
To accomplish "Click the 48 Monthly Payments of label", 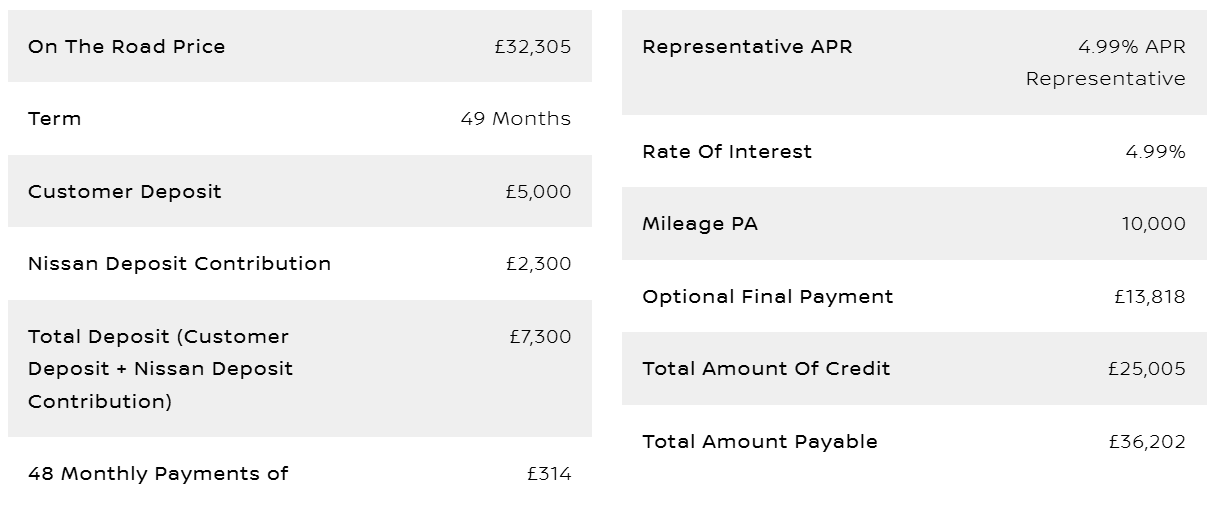I will 158,473.
